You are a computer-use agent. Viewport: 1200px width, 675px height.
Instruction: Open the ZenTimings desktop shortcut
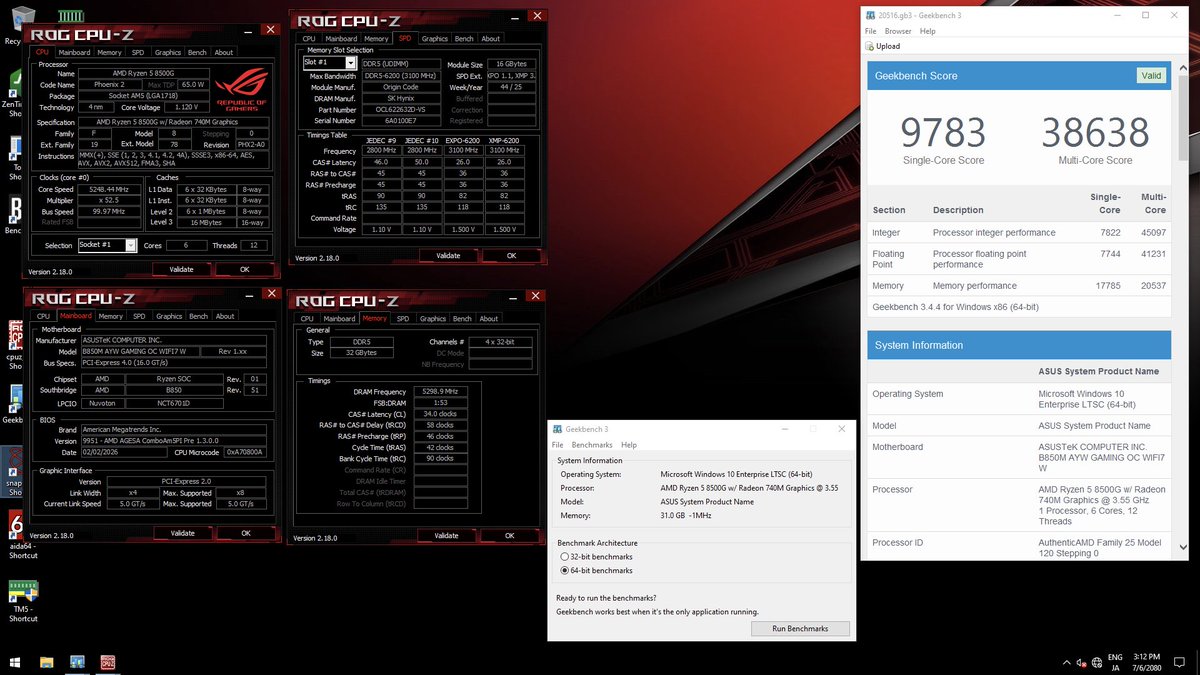click(12, 90)
